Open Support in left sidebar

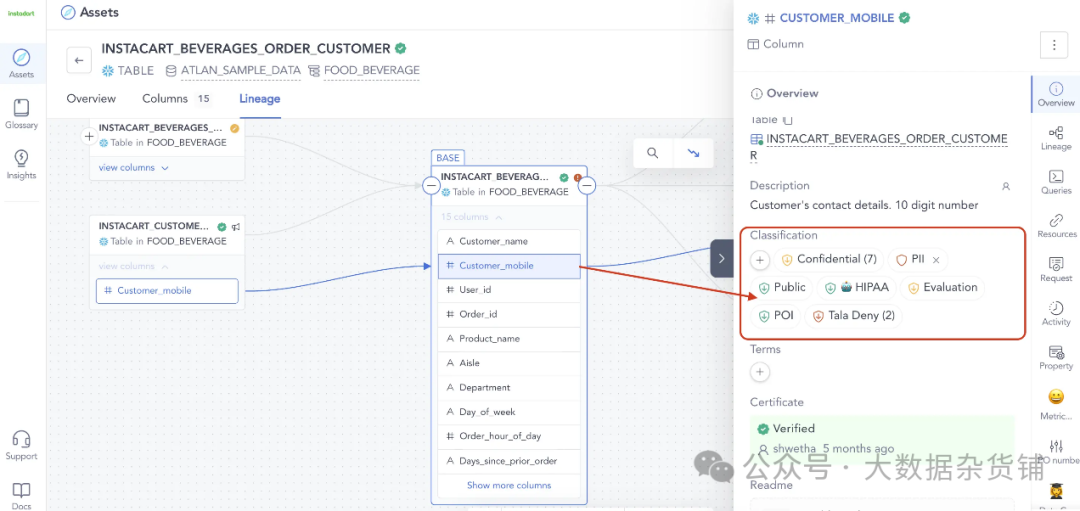coord(21,444)
